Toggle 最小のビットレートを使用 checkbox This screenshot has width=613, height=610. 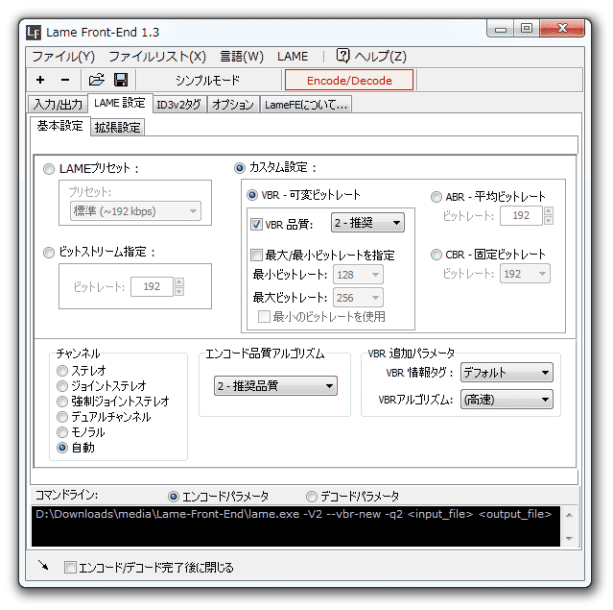tap(264, 316)
